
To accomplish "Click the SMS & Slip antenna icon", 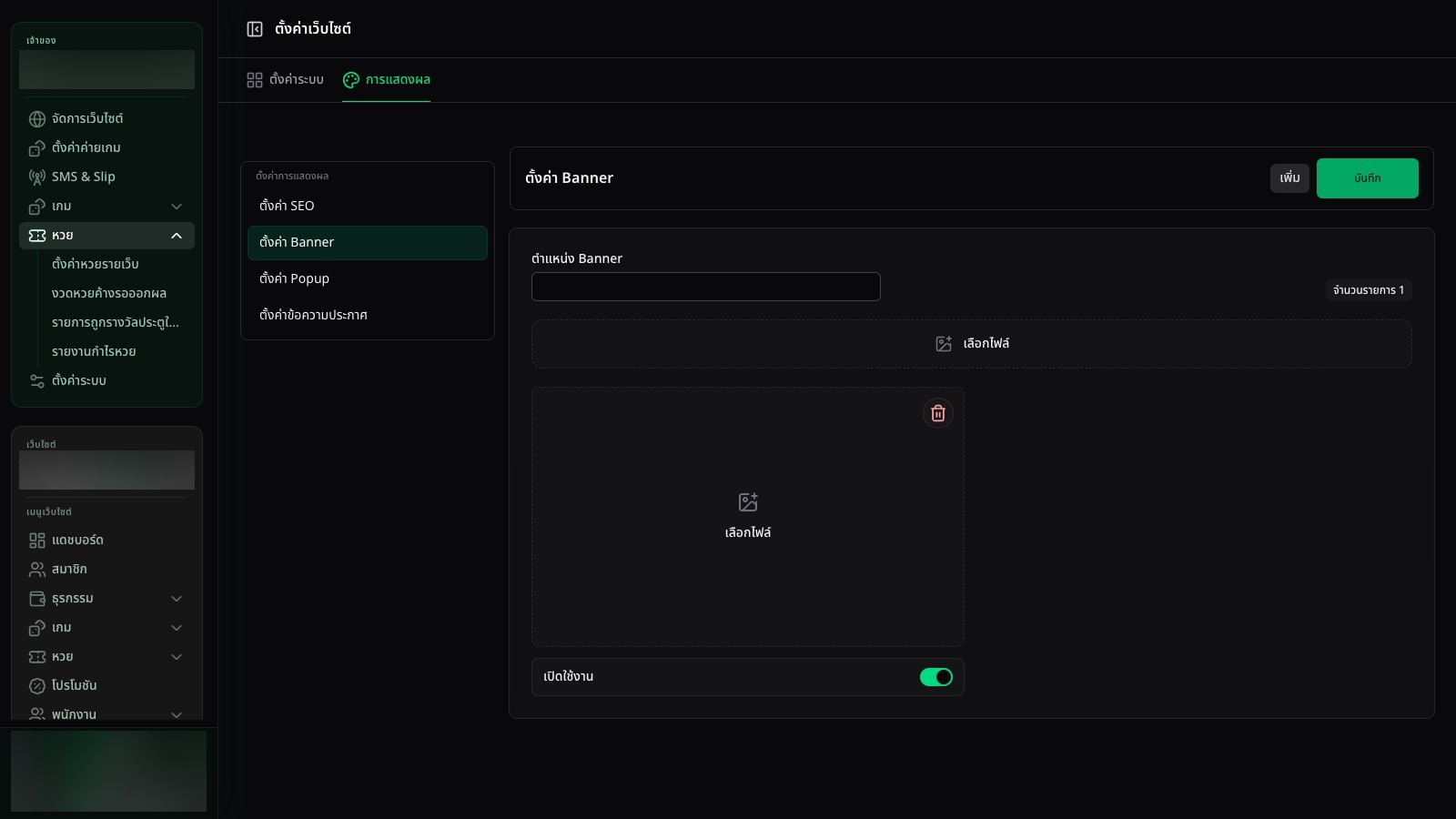I will point(37,177).
